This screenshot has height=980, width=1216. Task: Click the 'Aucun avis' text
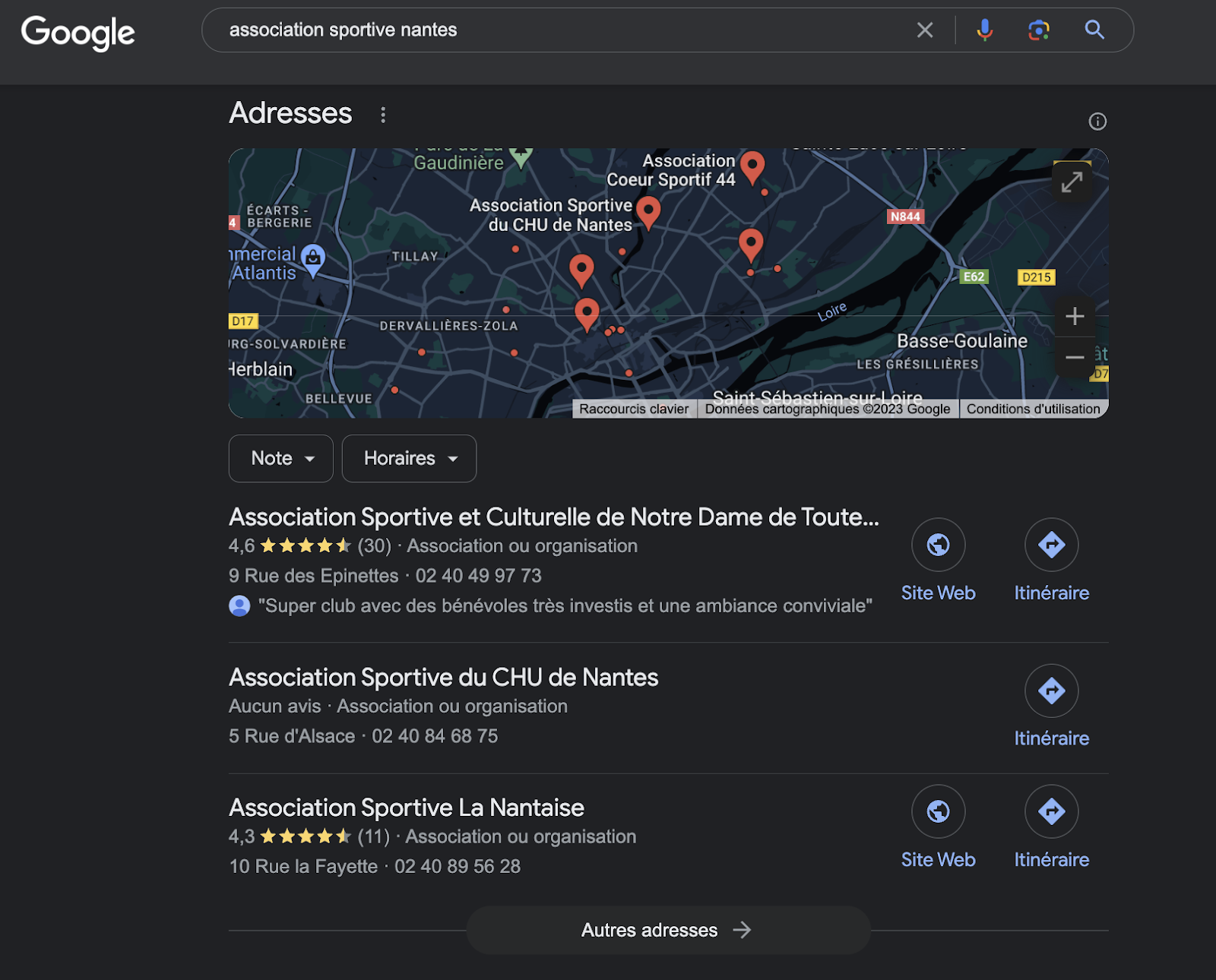coord(275,706)
